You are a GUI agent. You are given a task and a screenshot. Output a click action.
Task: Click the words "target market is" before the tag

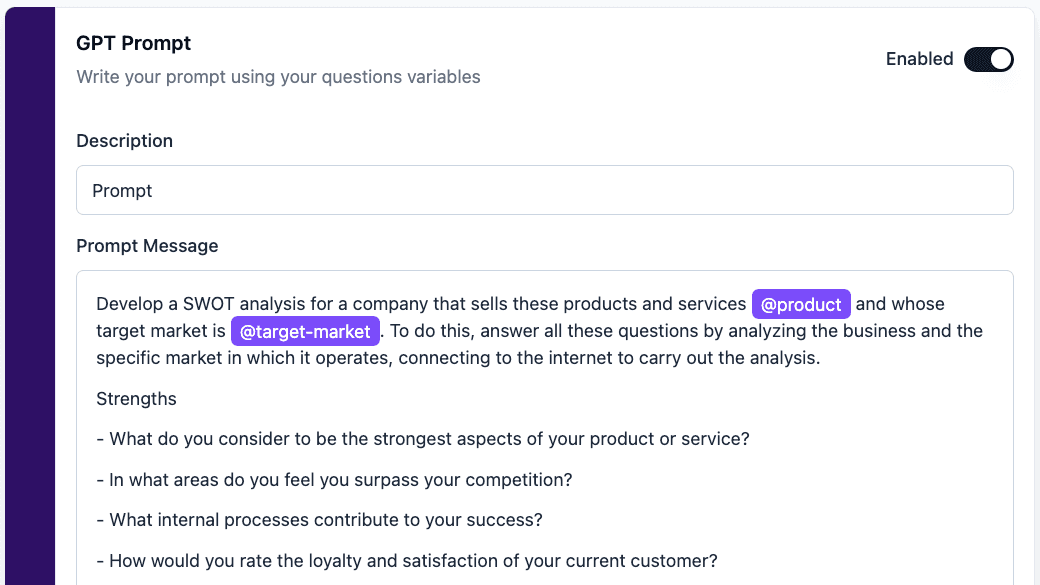161,331
